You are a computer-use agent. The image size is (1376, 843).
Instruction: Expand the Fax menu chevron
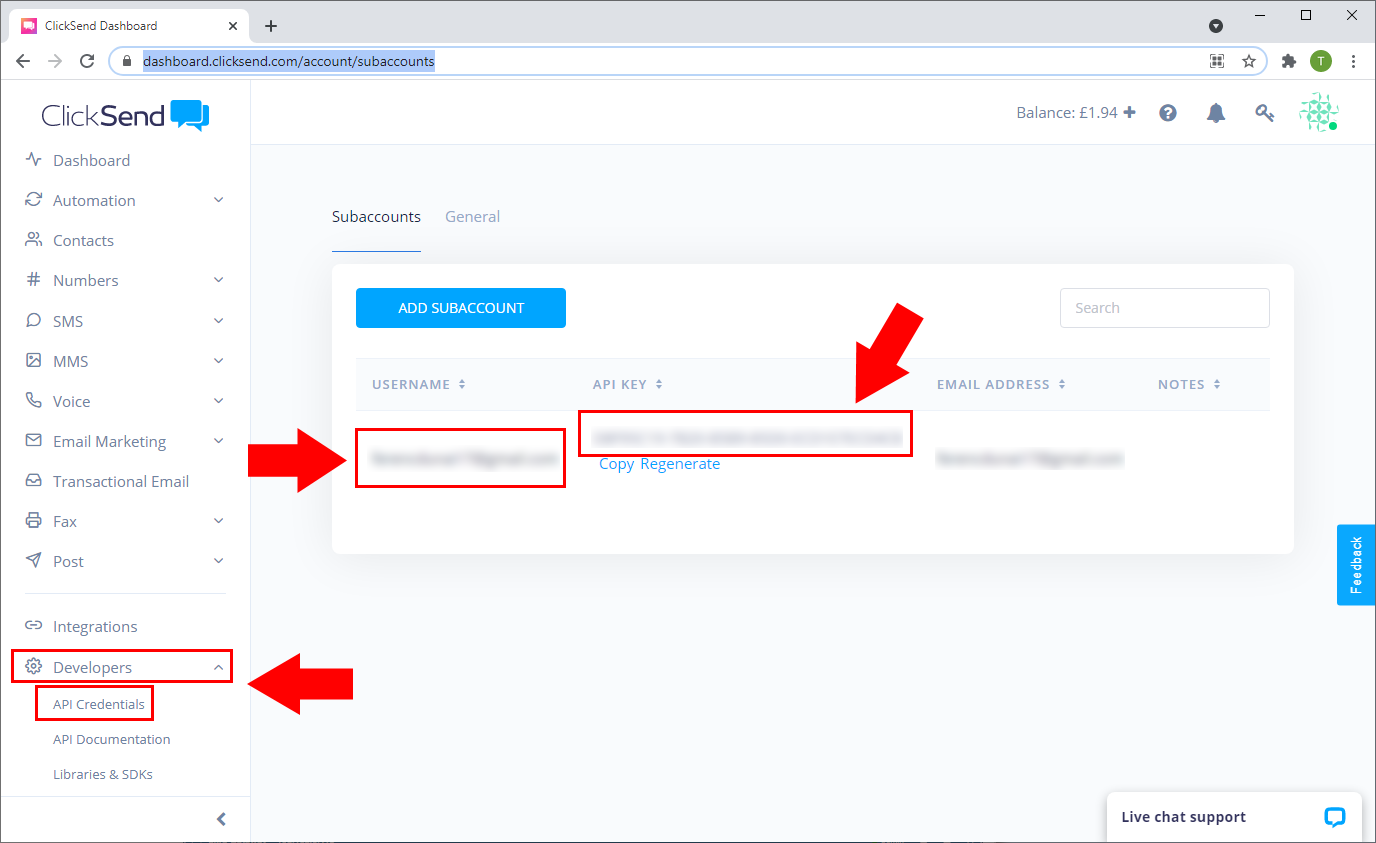point(218,521)
